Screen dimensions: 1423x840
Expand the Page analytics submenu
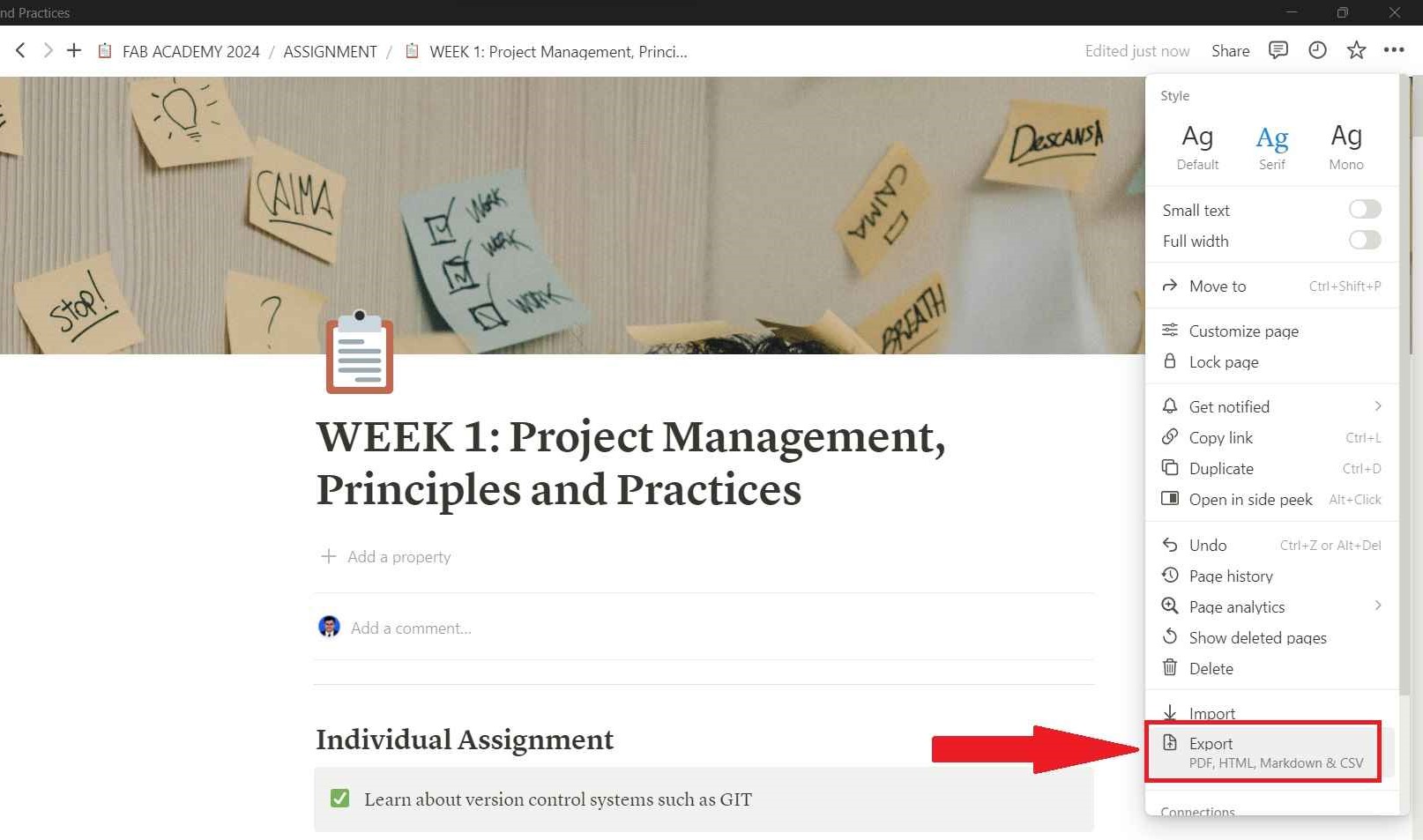tap(1271, 606)
